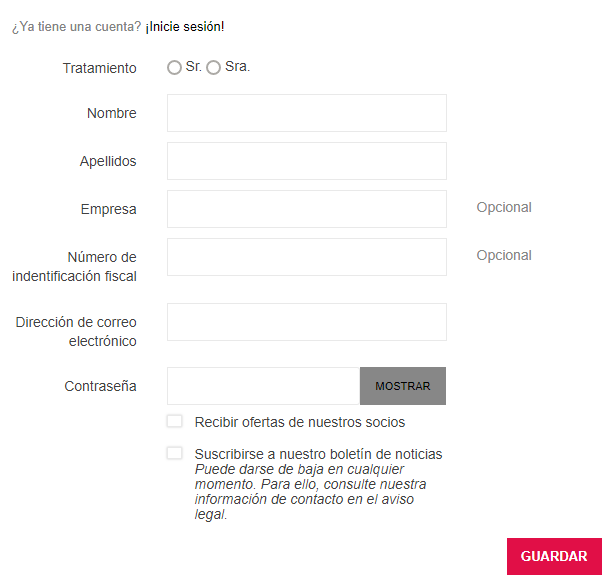Click the Apellidos field label
616x584 pixels.
click(108, 161)
